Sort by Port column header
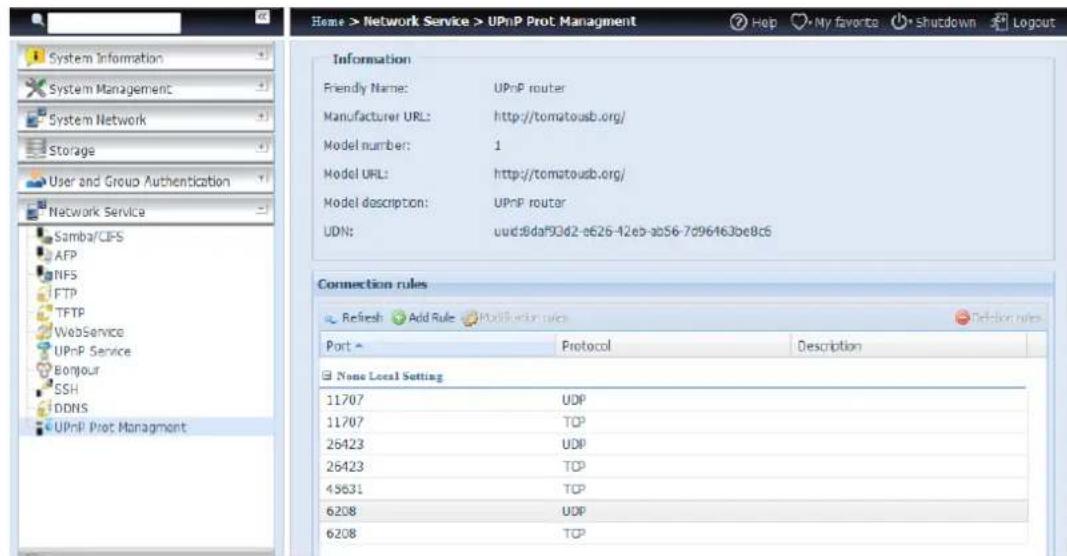 [x=438, y=346]
